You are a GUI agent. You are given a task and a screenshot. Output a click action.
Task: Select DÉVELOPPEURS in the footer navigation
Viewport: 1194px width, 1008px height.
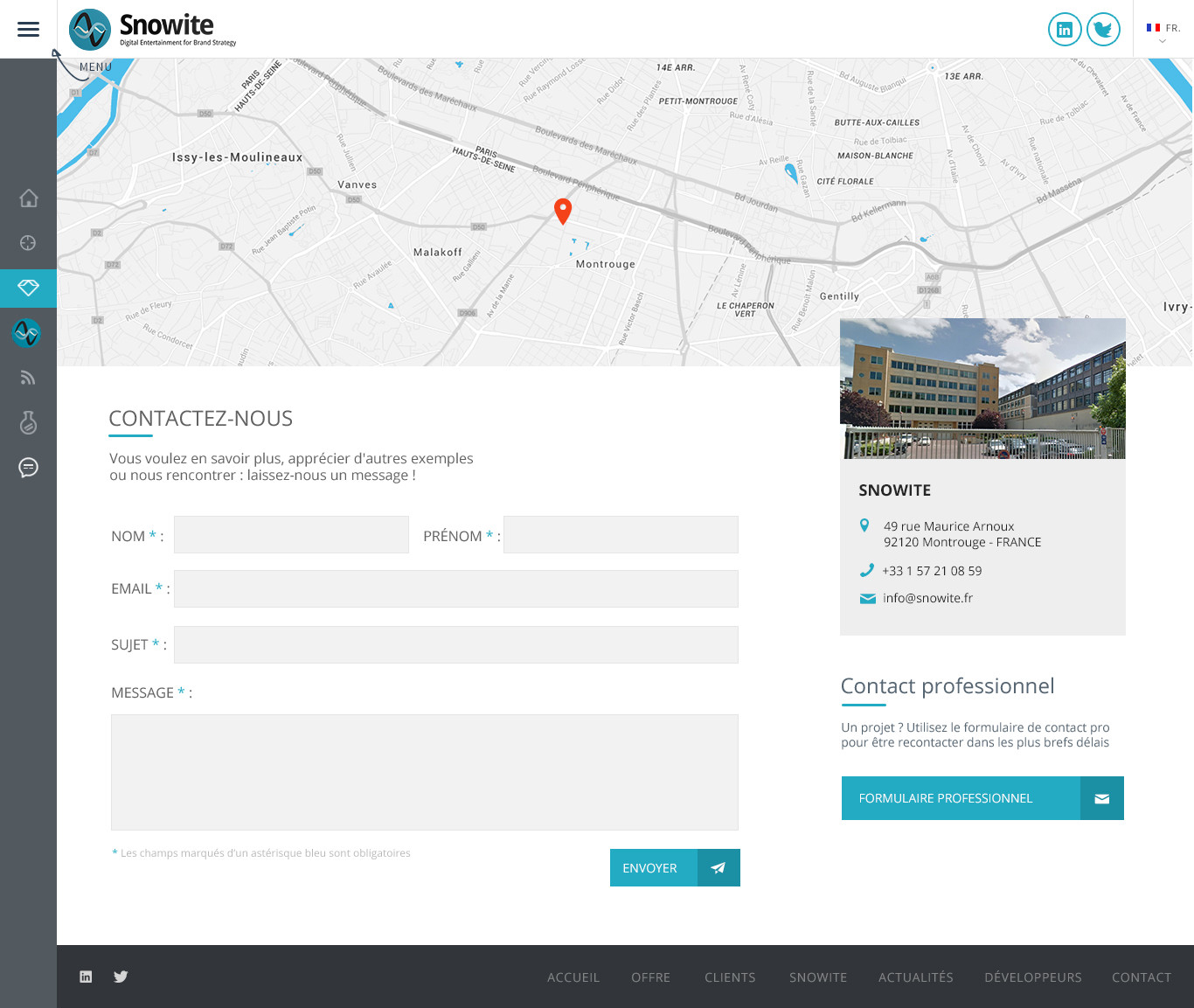(x=1032, y=977)
